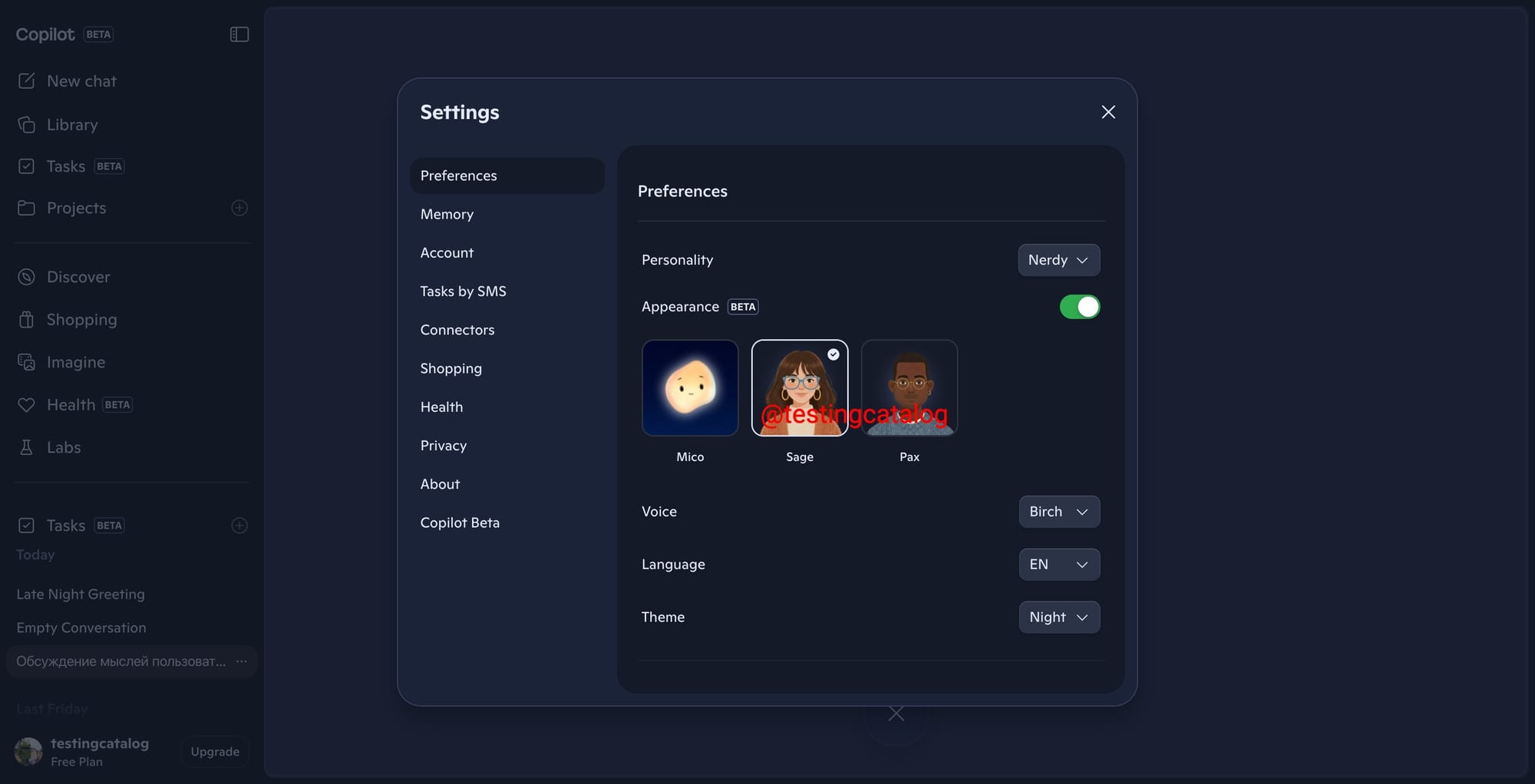Open Library from the sidebar icon

pyautogui.click(x=27, y=125)
